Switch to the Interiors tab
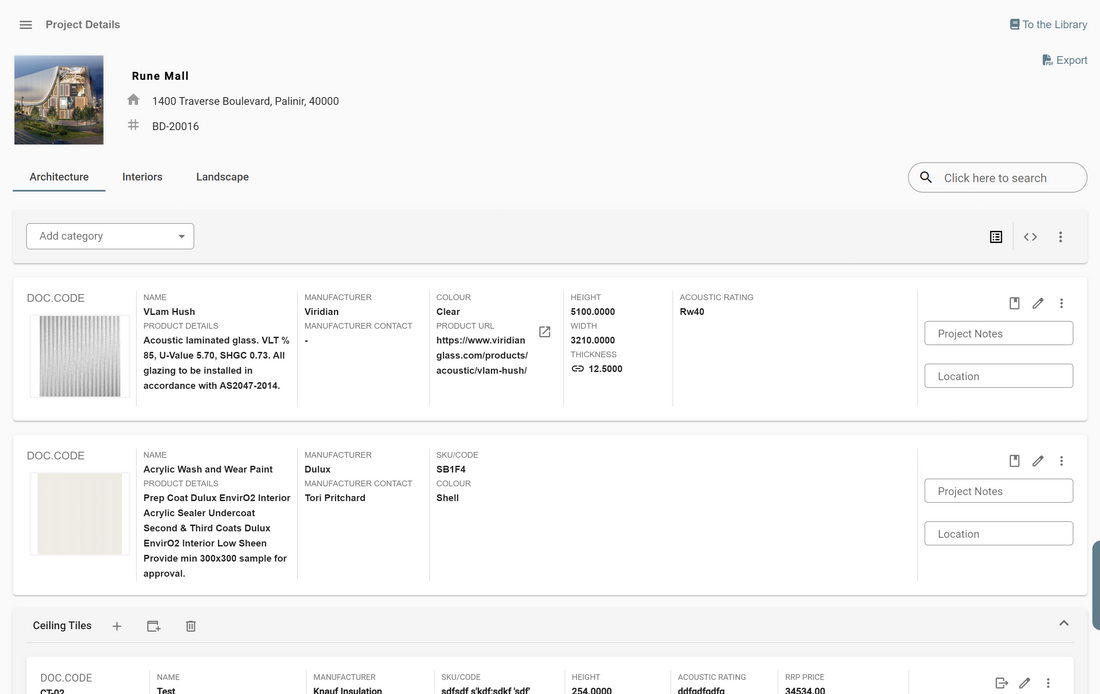Viewport: 1100px width, 694px height. 142,177
